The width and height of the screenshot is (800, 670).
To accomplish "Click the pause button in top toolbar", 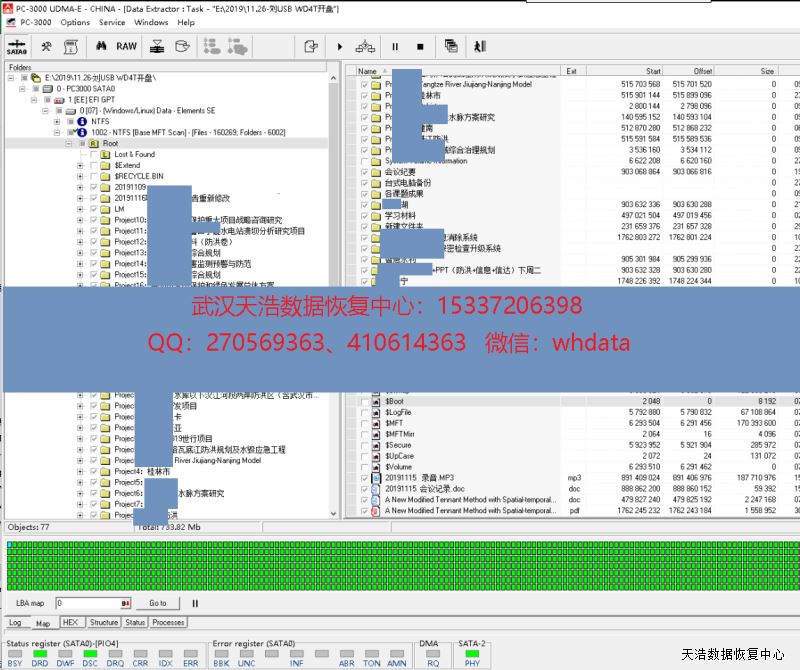I will 395,46.
